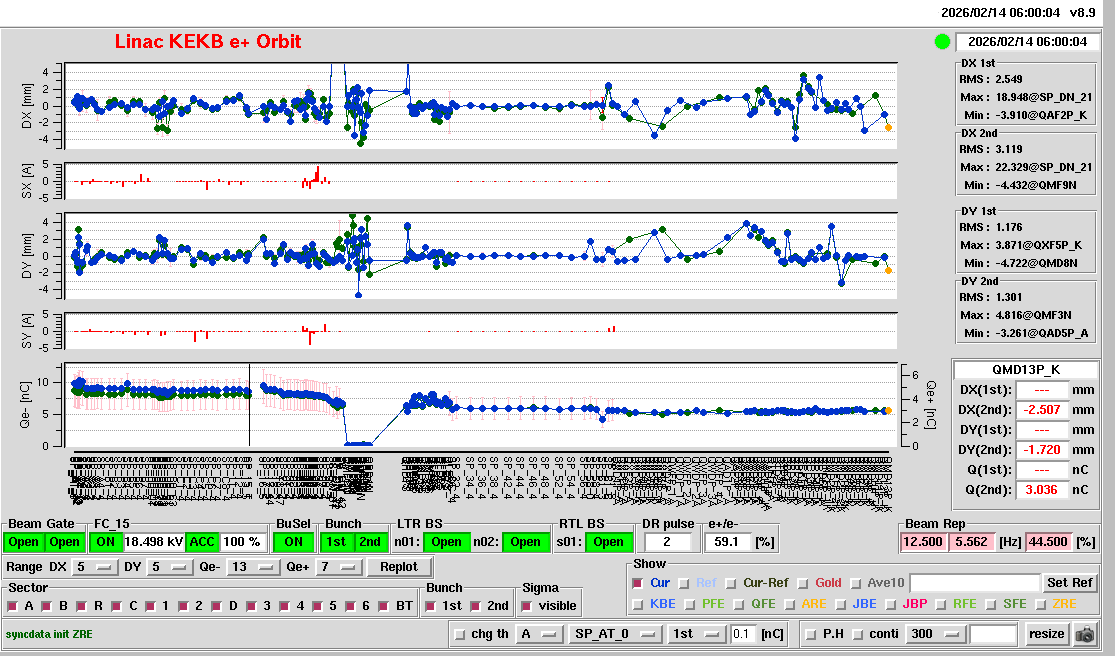Image resolution: width=1115 pixels, height=656 pixels.
Task: Click the green status indicator light
Action: (941, 42)
